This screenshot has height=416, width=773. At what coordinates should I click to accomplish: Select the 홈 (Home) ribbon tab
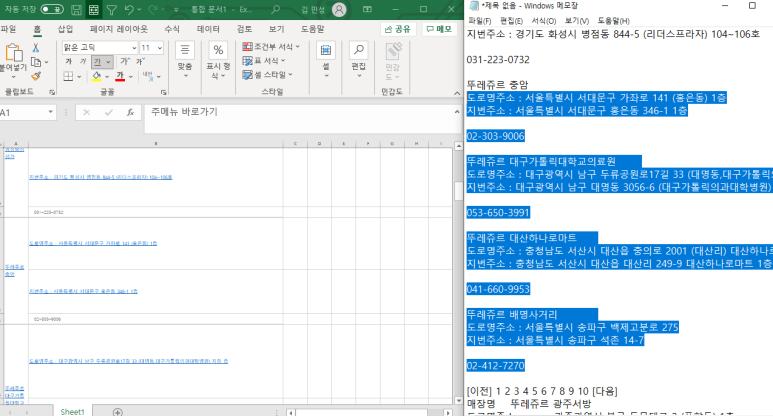pos(37,29)
